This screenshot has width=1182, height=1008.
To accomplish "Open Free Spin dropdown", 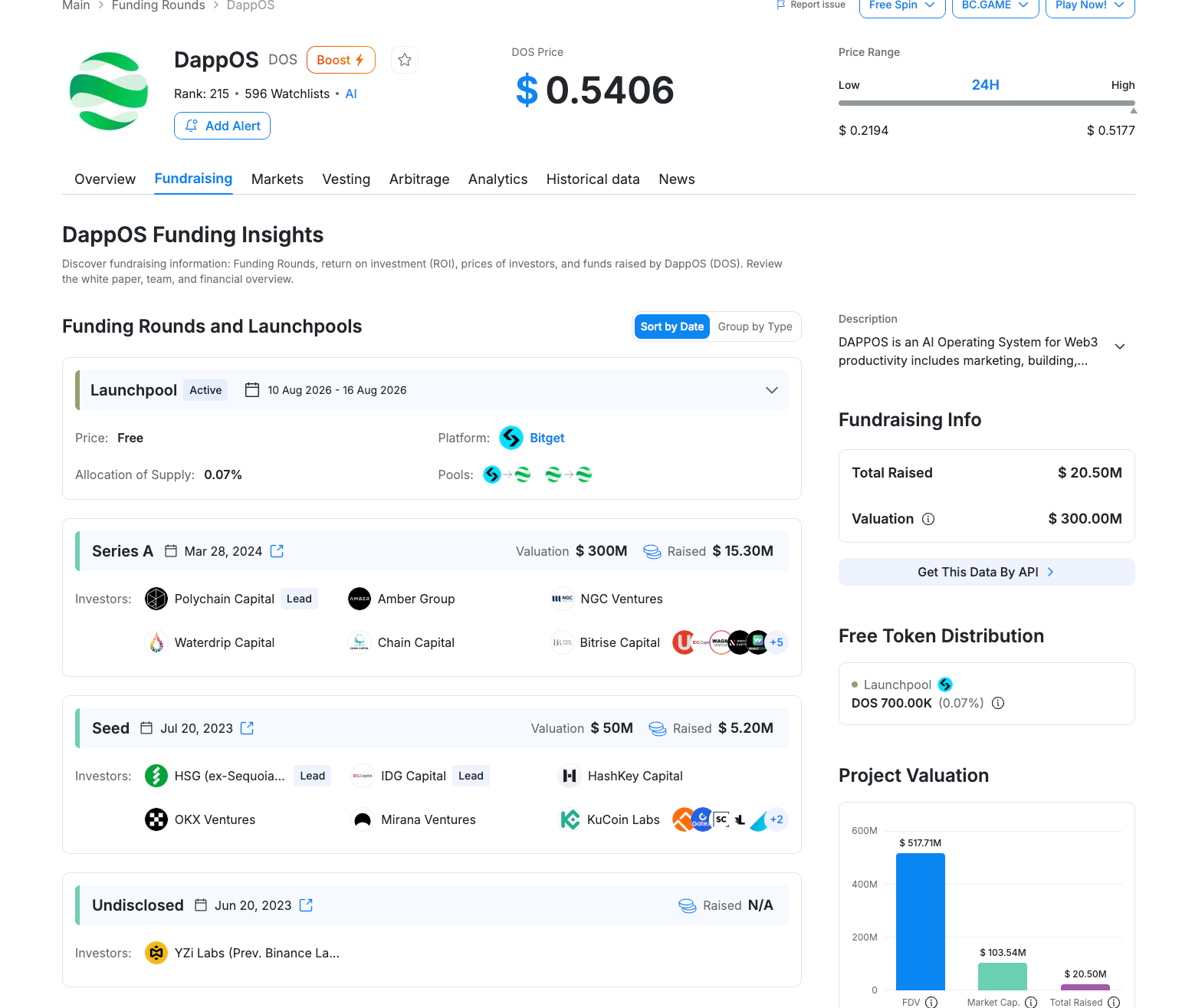I will pos(902,6).
